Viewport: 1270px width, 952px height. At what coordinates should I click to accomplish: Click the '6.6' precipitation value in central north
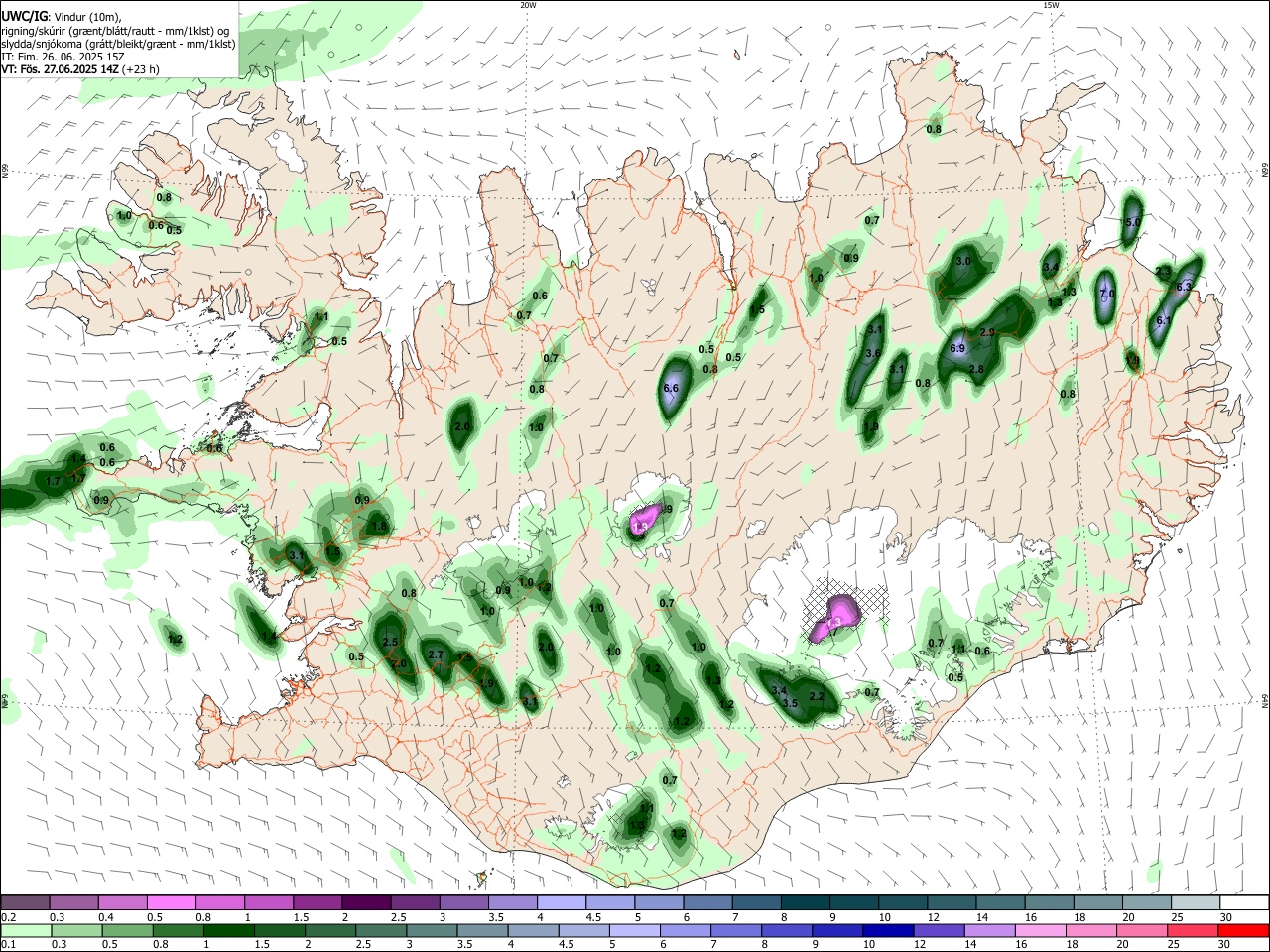tap(670, 388)
